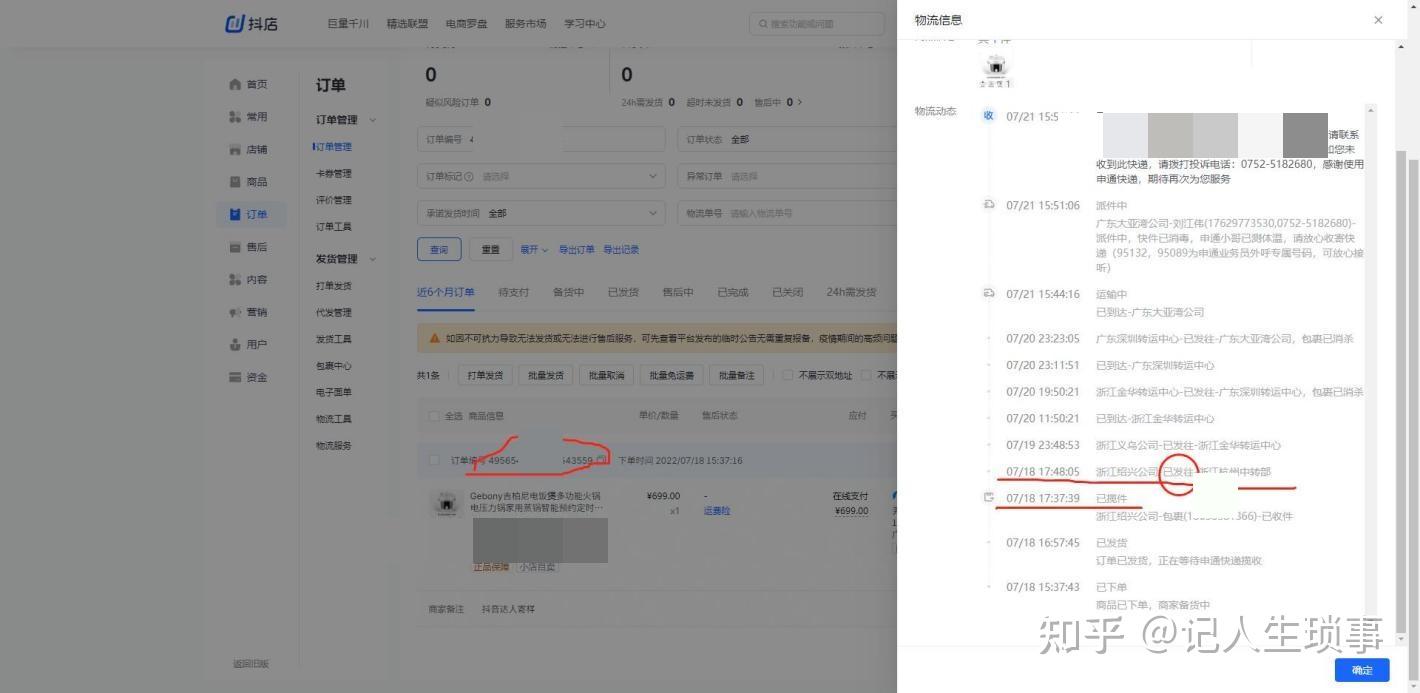Open 营销 in the left sidebar
This screenshot has height=693, width=1420.
(248, 312)
